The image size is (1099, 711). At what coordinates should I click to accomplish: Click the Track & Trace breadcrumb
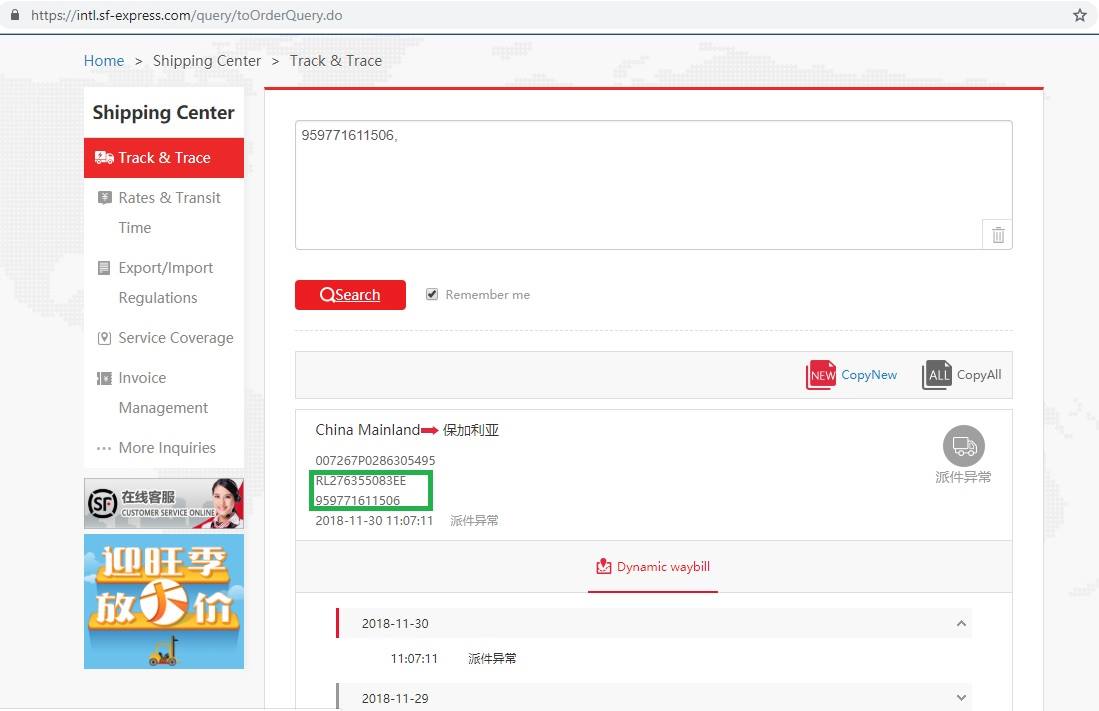pos(336,61)
